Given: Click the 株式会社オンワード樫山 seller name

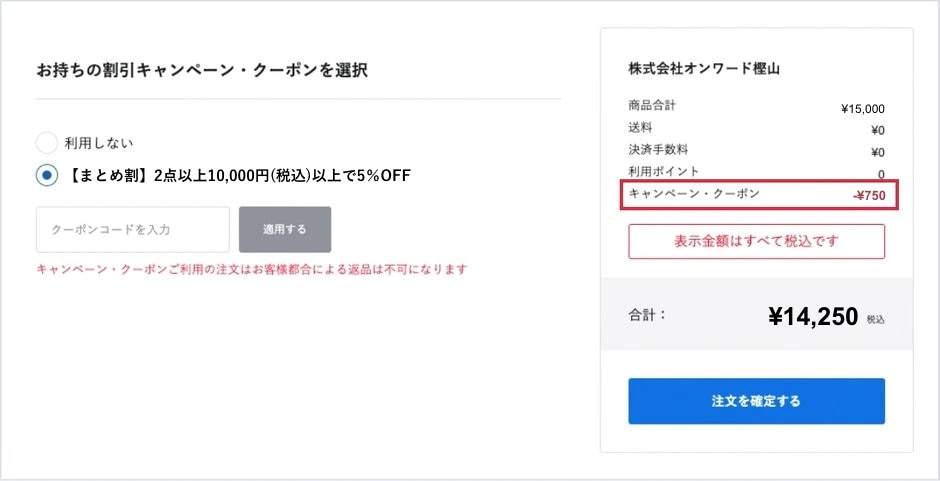Looking at the screenshot, I should [703, 69].
